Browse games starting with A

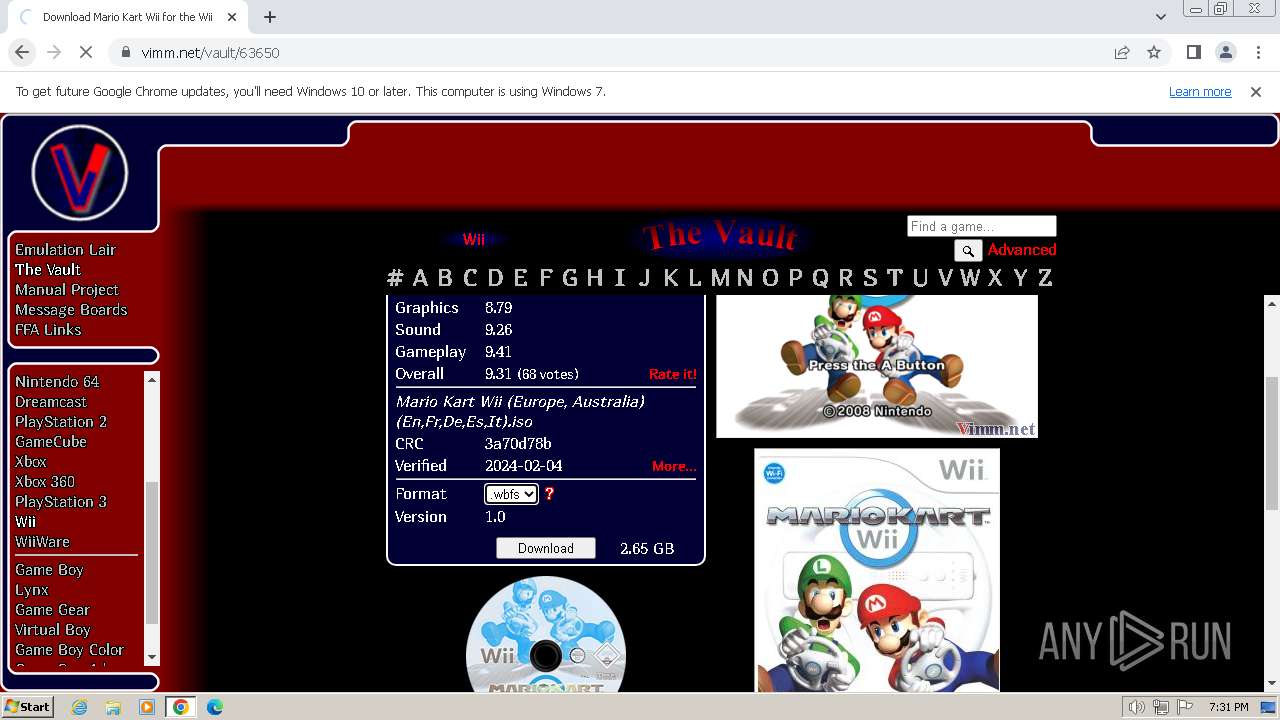[420, 278]
